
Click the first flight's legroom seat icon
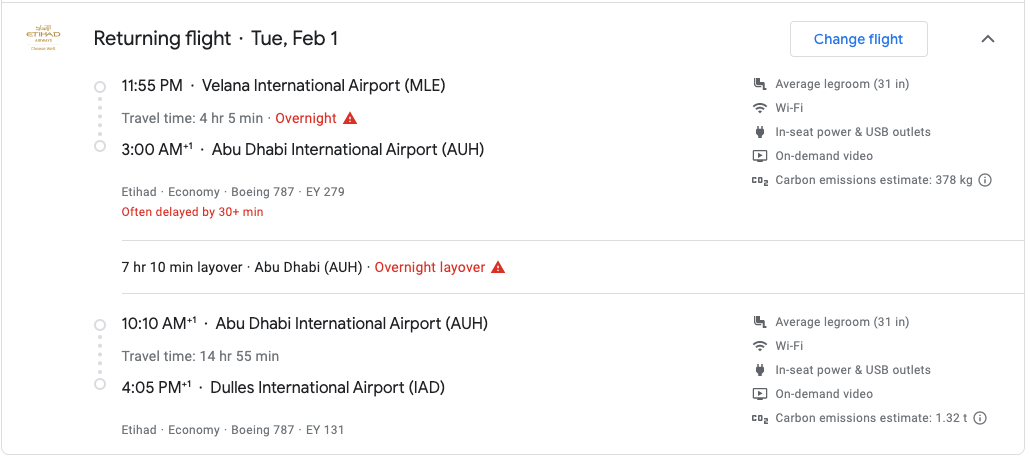(x=760, y=84)
